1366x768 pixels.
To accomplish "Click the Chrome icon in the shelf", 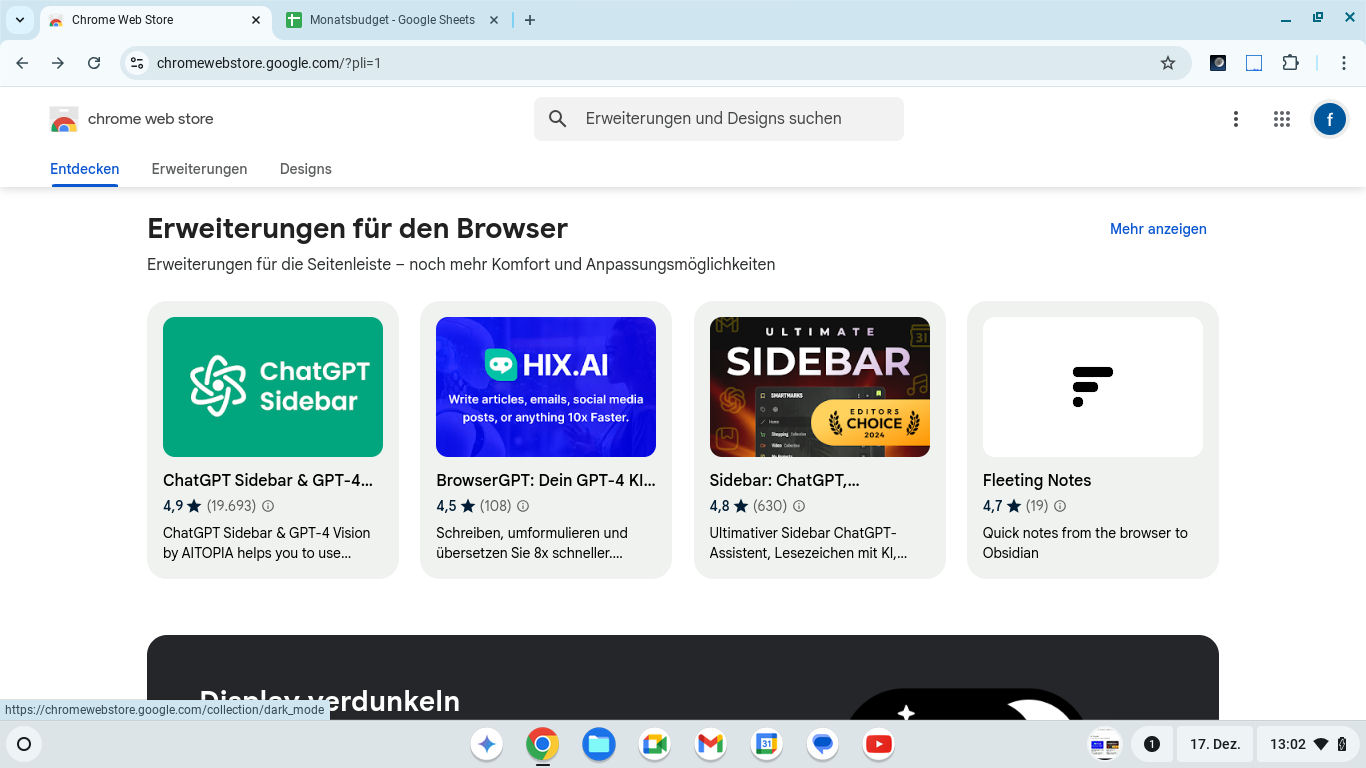I will [543, 744].
